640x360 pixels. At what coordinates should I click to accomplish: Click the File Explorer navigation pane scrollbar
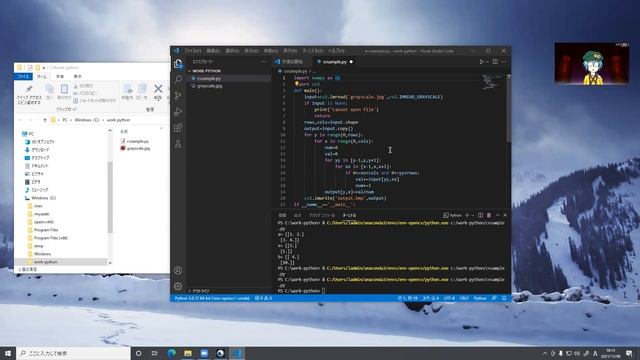click(110, 197)
